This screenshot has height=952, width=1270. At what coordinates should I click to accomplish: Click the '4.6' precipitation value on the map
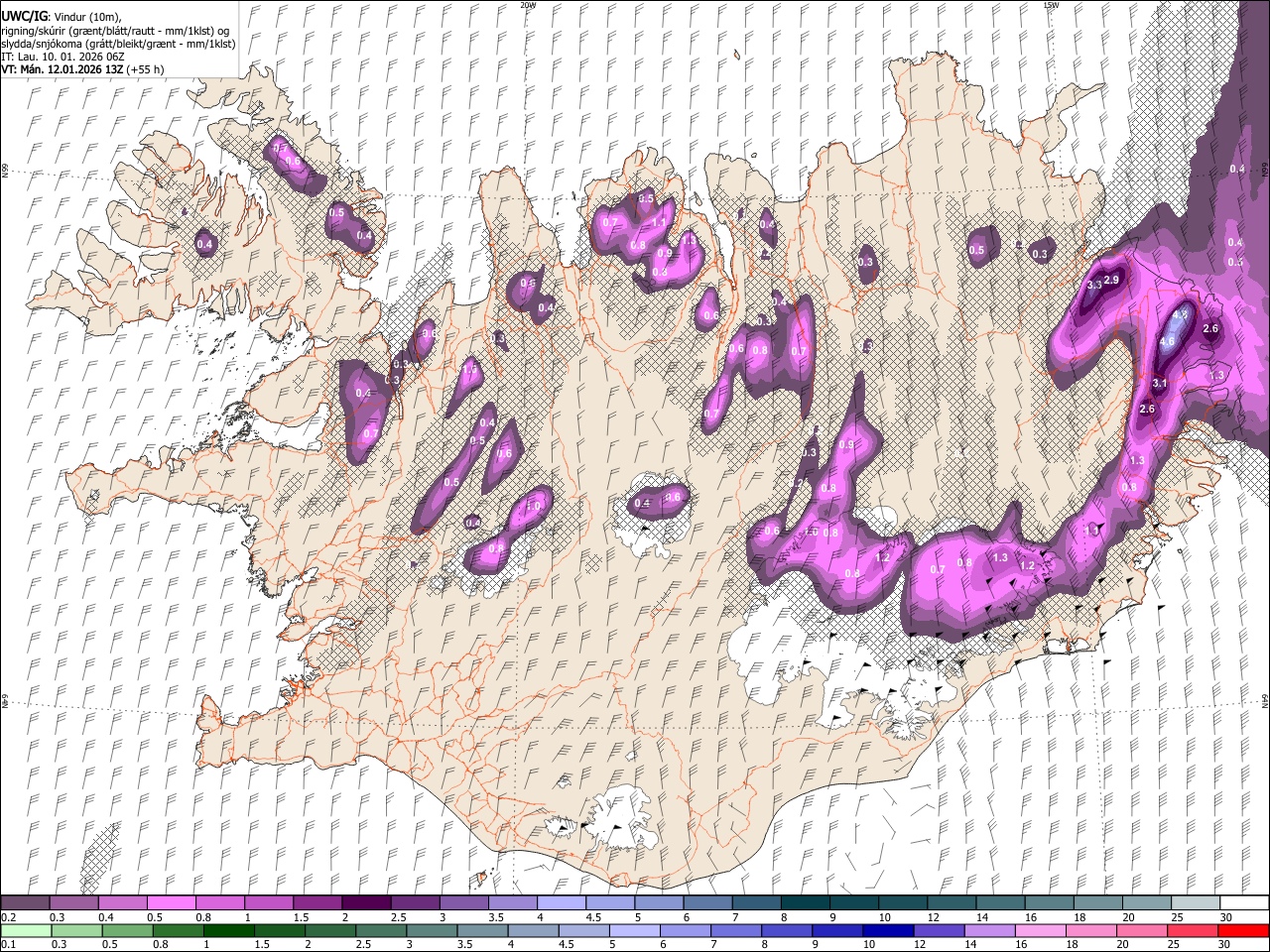pyautogui.click(x=1167, y=342)
